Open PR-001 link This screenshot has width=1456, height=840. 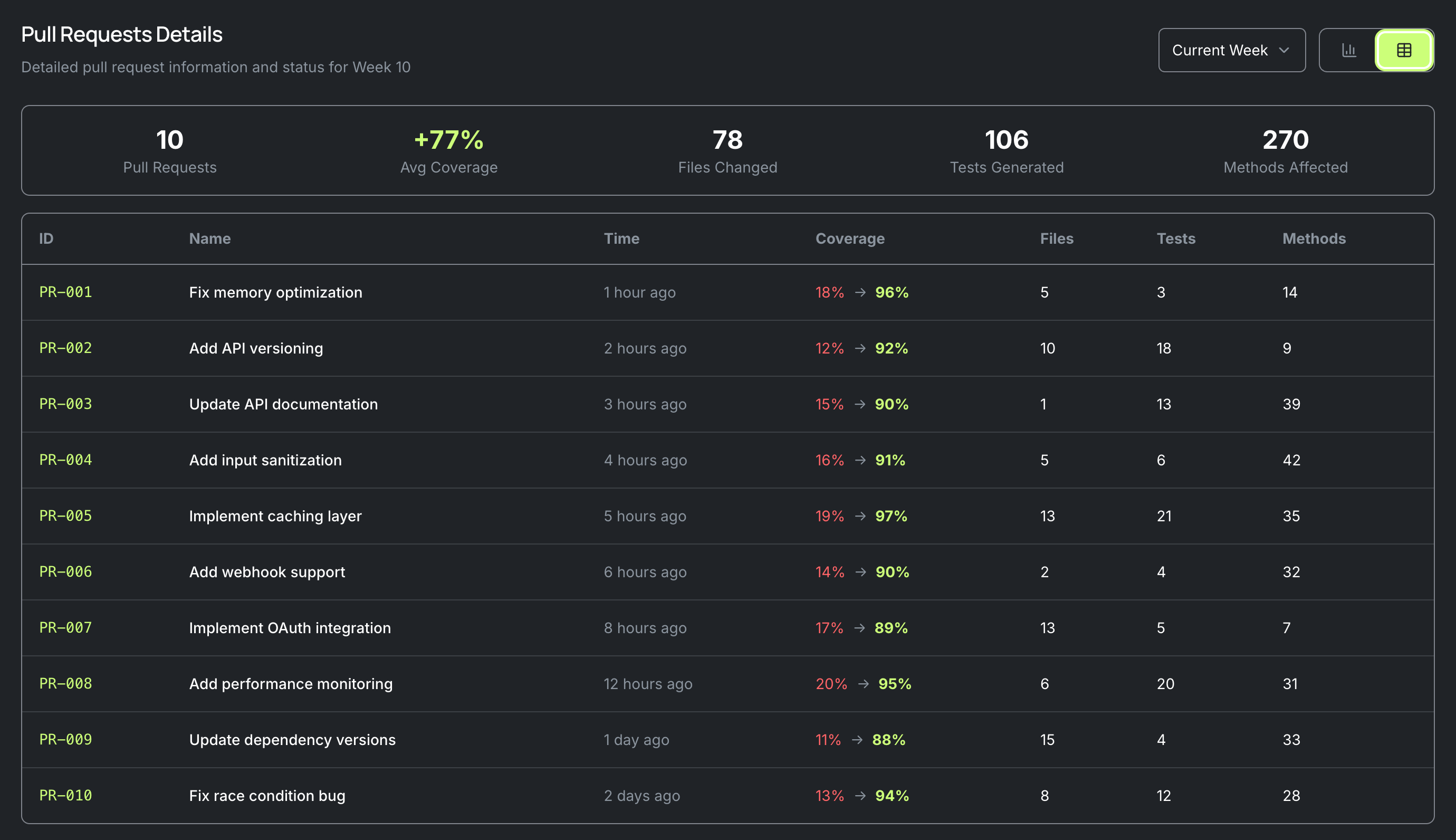65,292
